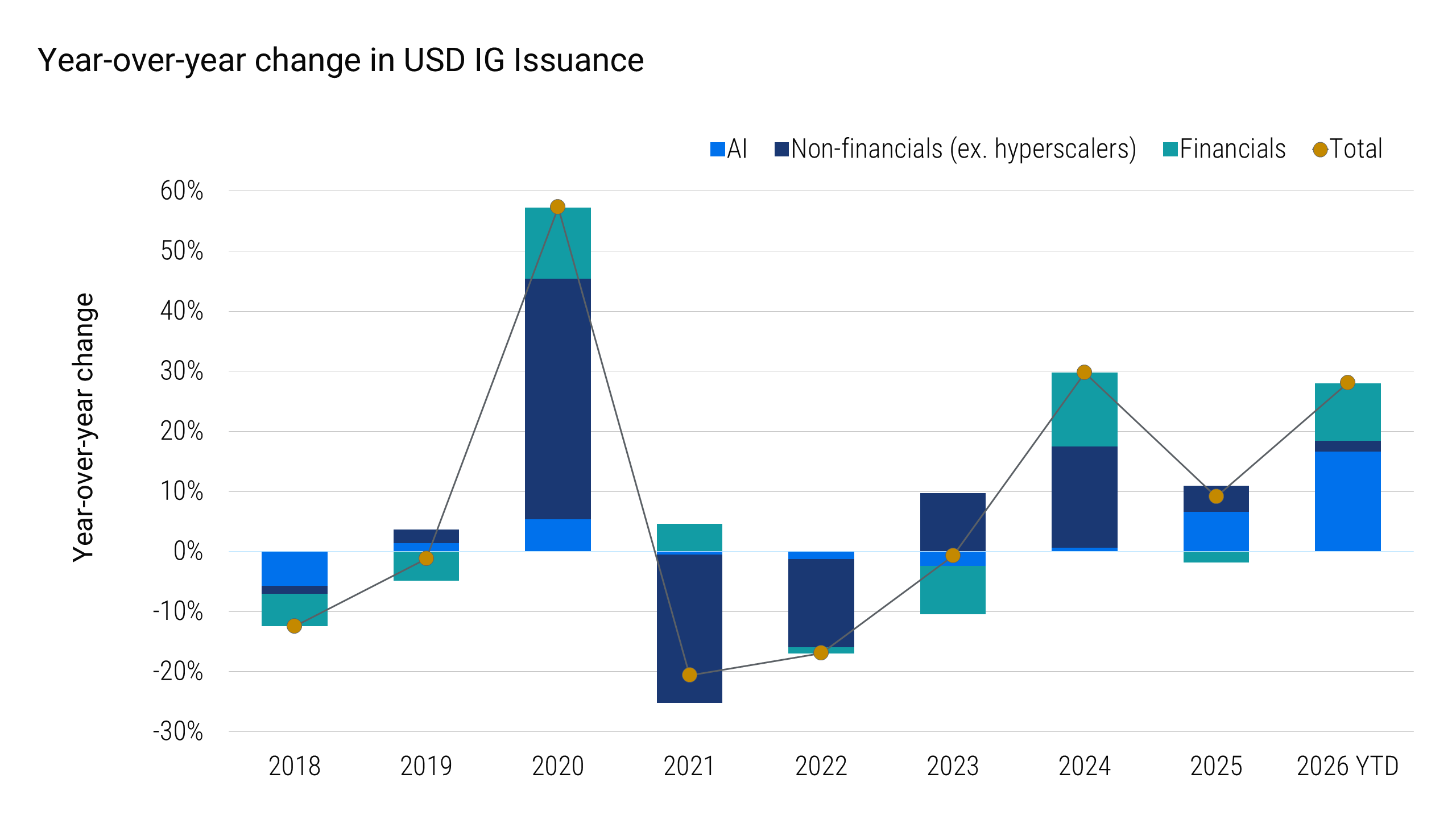The width and height of the screenshot is (1456, 819).
Task: Click the -20% y-axis label
Action: pyautogui.click(x=178, y=672)
